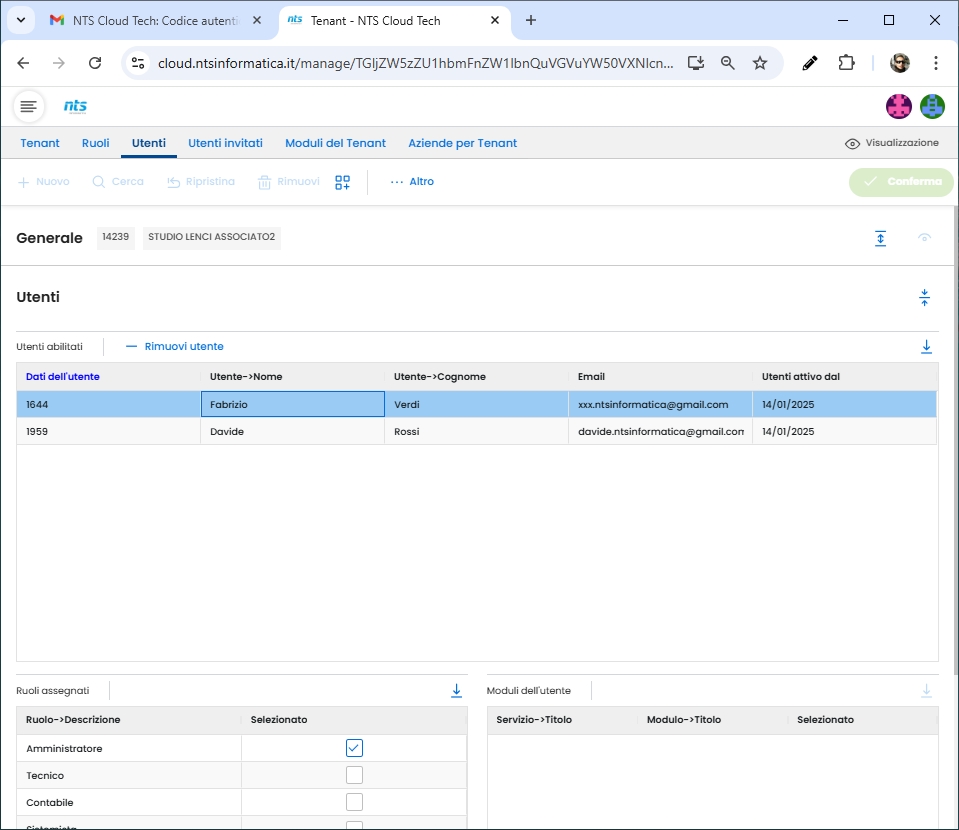Open the hamburger navigation menu
The image size is (959, 830).
[29, 106]
